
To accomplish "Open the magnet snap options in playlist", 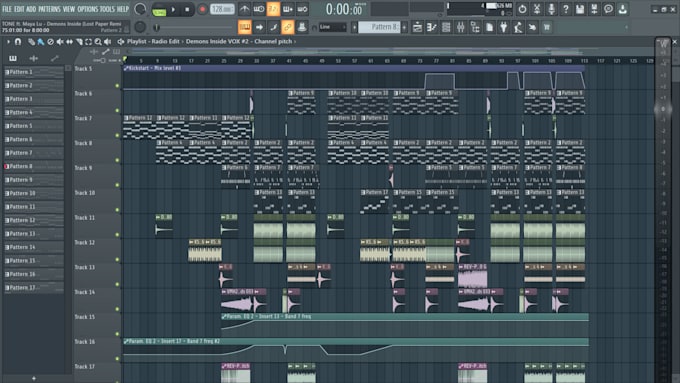I will point(18,42).
